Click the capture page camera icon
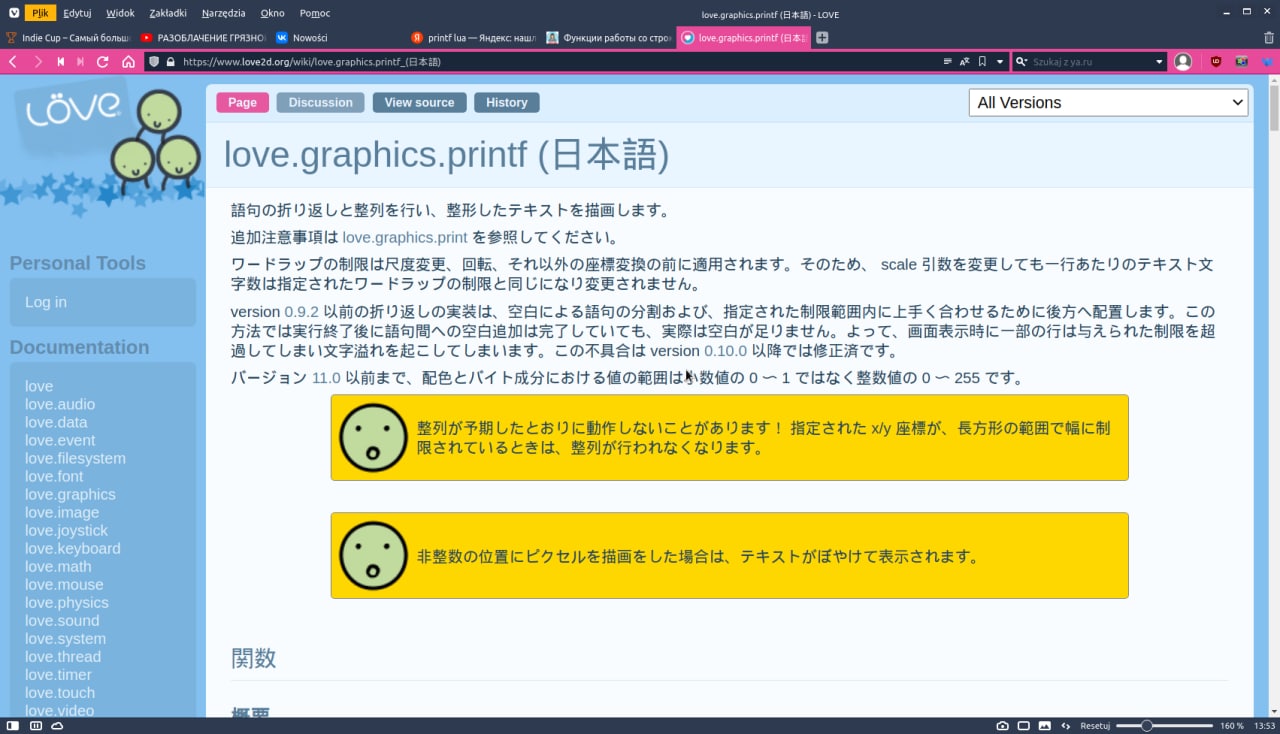The width and height of the screenshot is (1280, 734). pos(1003,726)
